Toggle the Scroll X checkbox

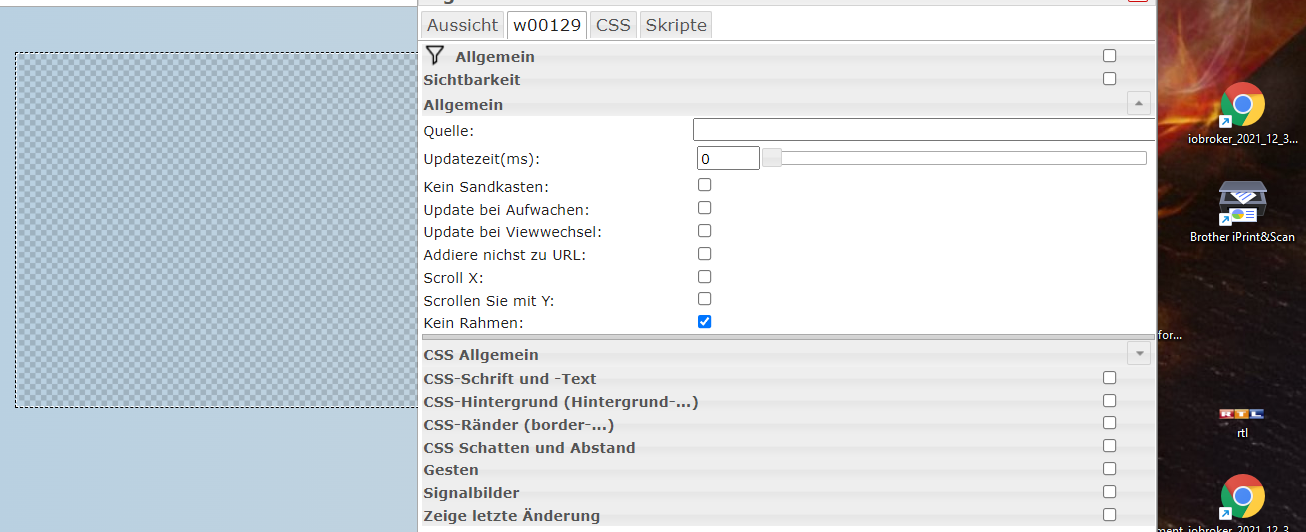(x=705, y=277)
